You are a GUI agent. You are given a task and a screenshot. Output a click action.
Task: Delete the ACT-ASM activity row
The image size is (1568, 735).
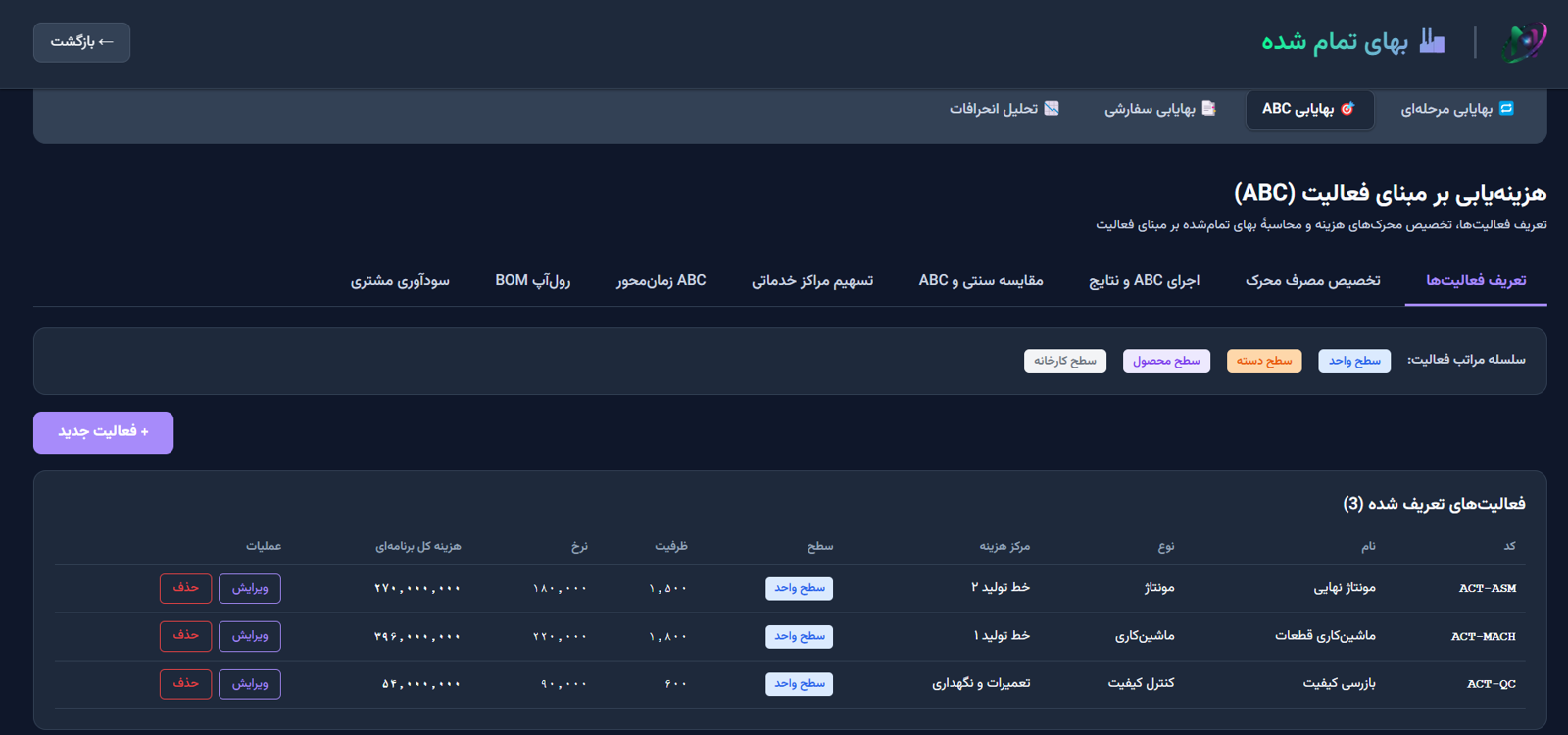(185, 588)
